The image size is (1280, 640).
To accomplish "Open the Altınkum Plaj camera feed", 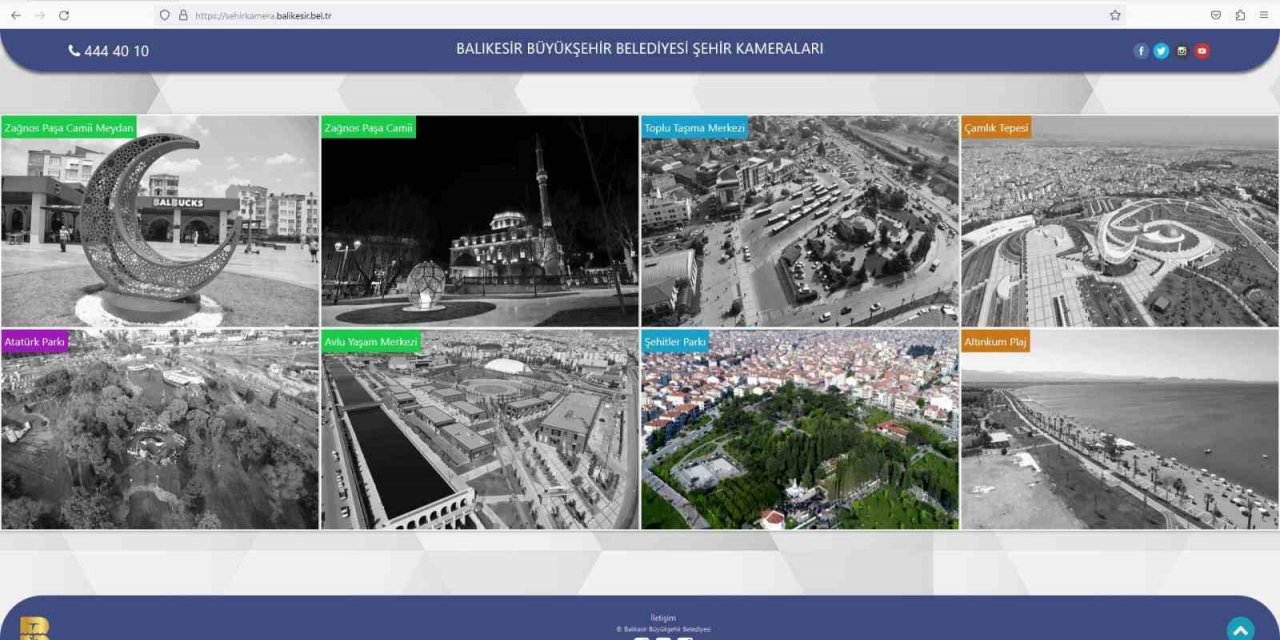I will [1118, 430].
